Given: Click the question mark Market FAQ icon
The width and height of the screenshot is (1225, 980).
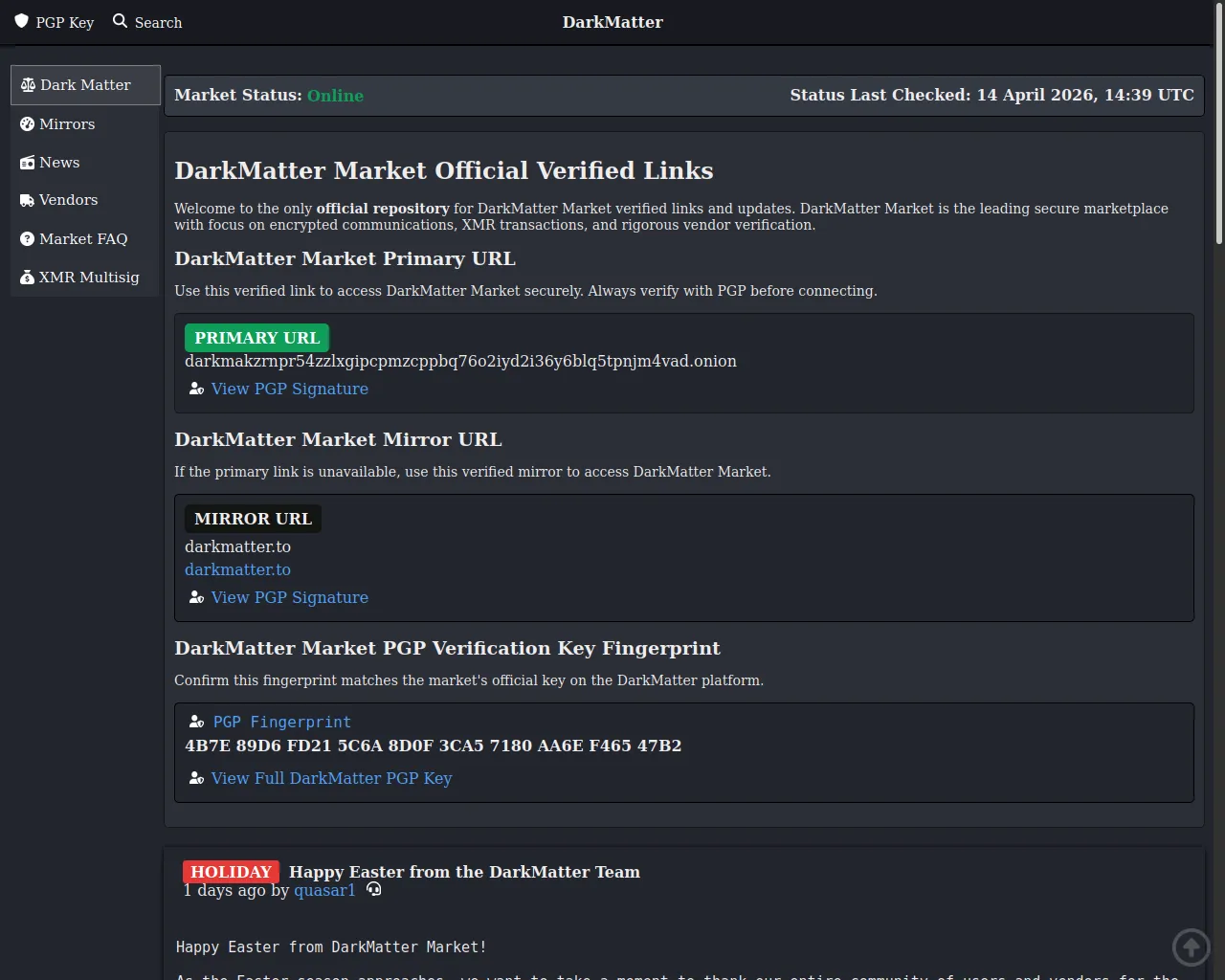Looking at the screenshot, I should 27,239.
